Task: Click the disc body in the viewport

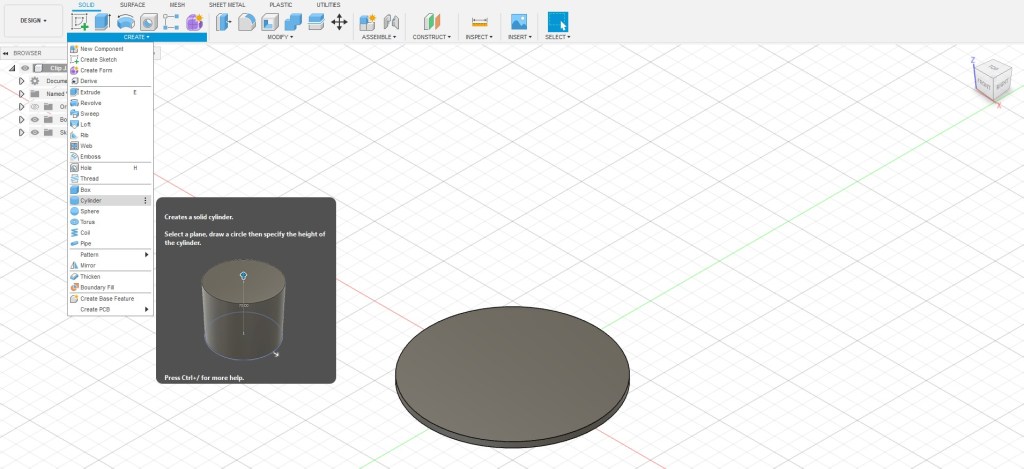Action: tap(512, 375)
